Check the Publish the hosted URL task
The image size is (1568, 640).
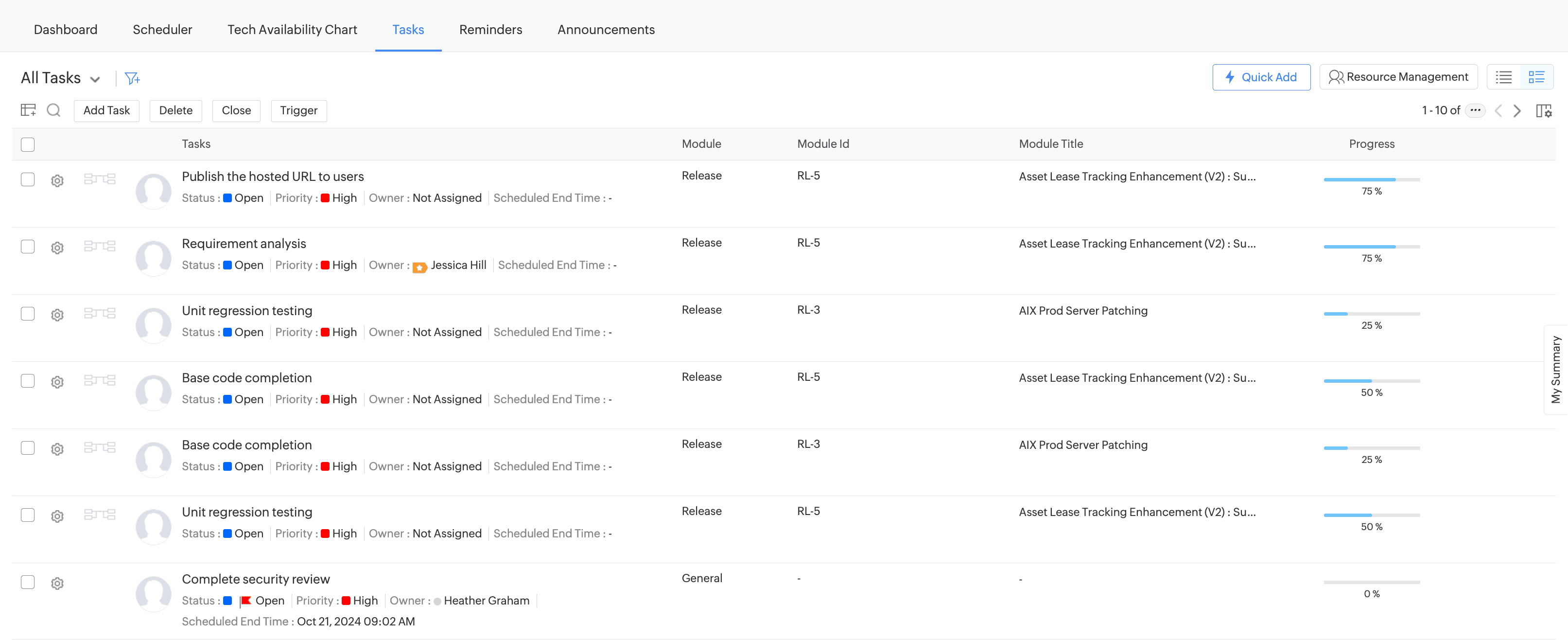click(28, 179)
